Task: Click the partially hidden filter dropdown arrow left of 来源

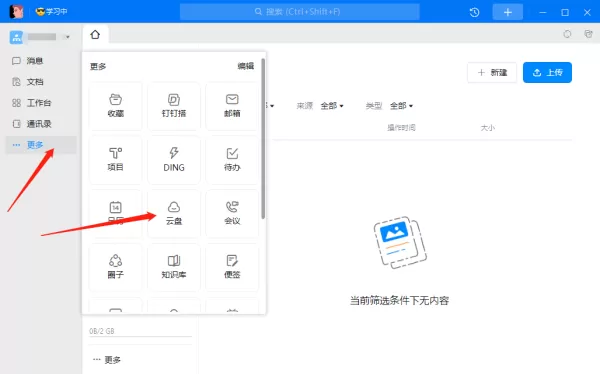Action: click(272, 106)
